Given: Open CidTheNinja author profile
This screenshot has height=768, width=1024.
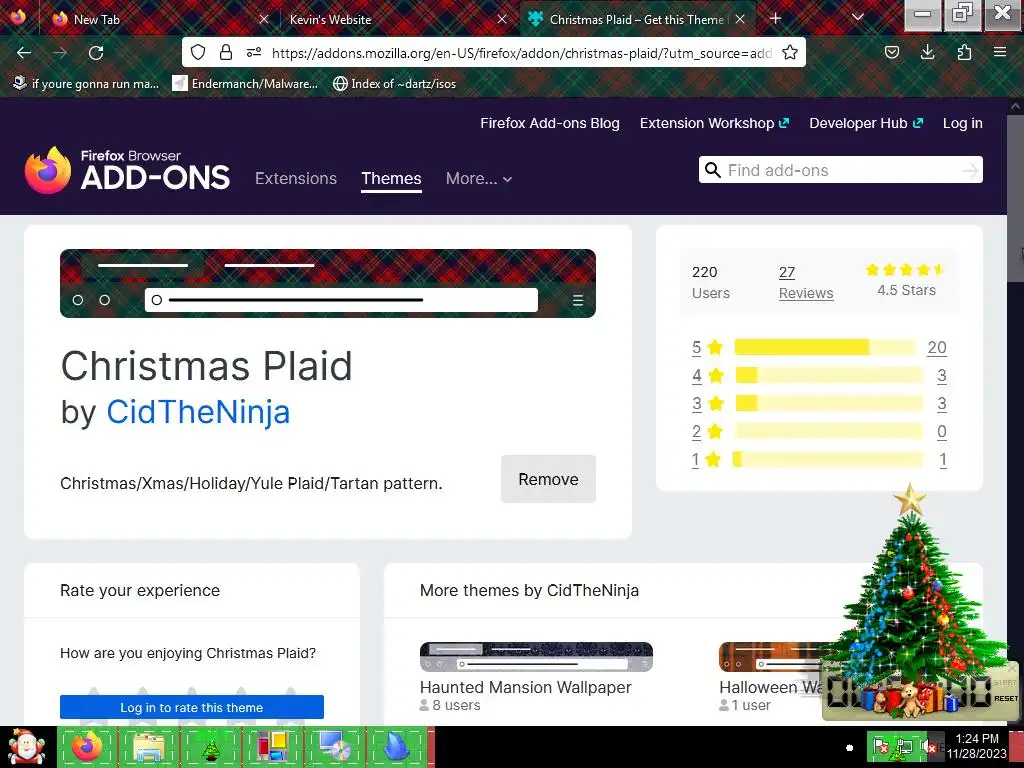Looking at the screenshot, I should pyautogui.click(x=198, y=412).
